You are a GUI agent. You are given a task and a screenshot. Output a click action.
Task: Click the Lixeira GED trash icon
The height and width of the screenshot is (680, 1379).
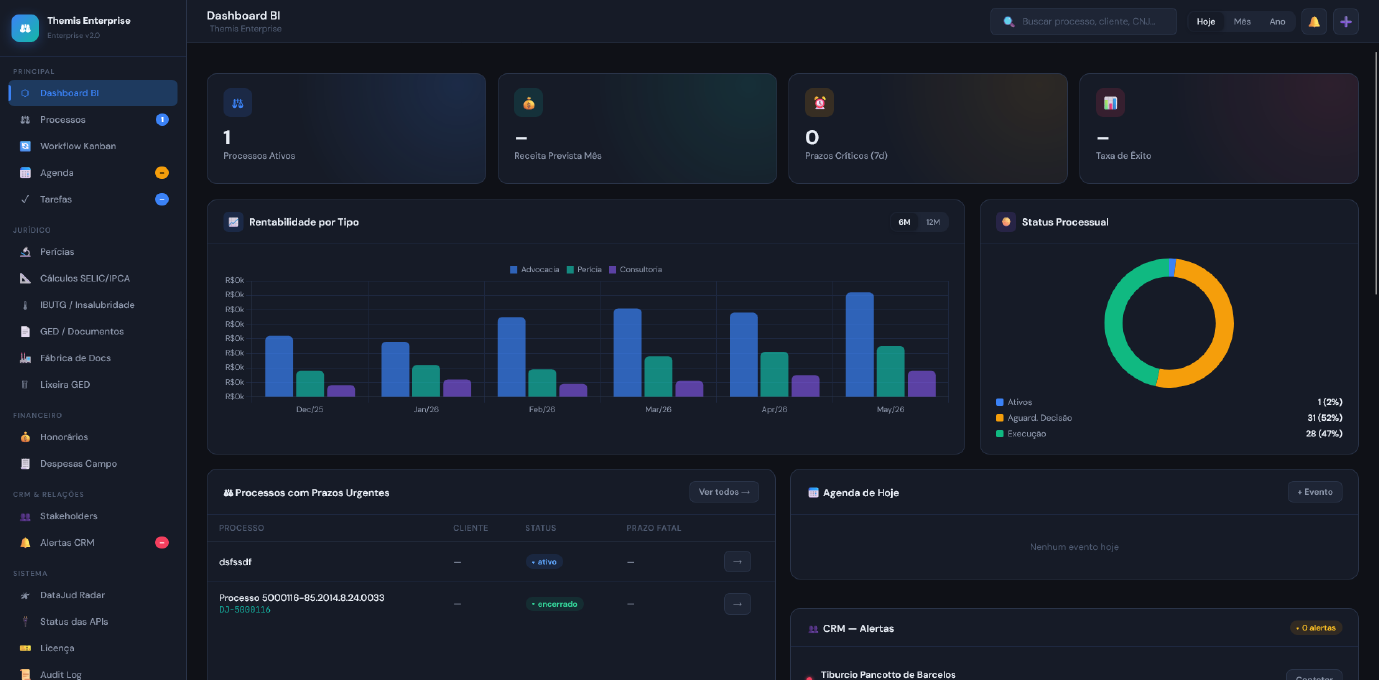[25, 384]
